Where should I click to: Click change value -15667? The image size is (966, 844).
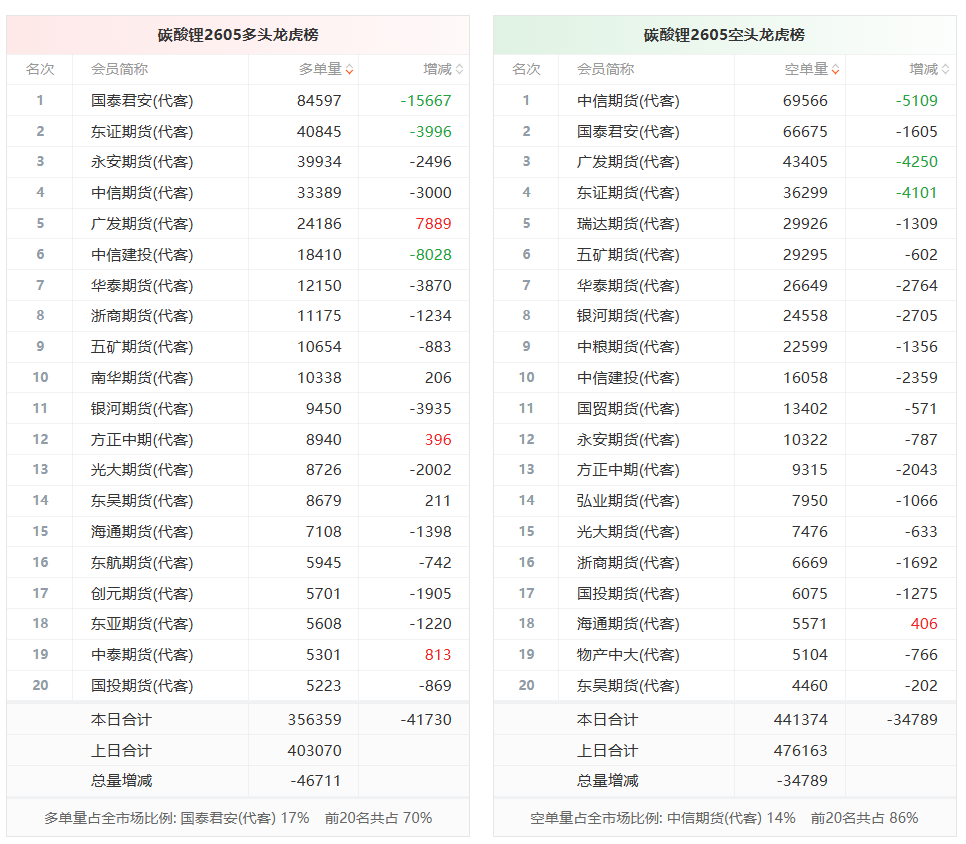click(426, 100)
